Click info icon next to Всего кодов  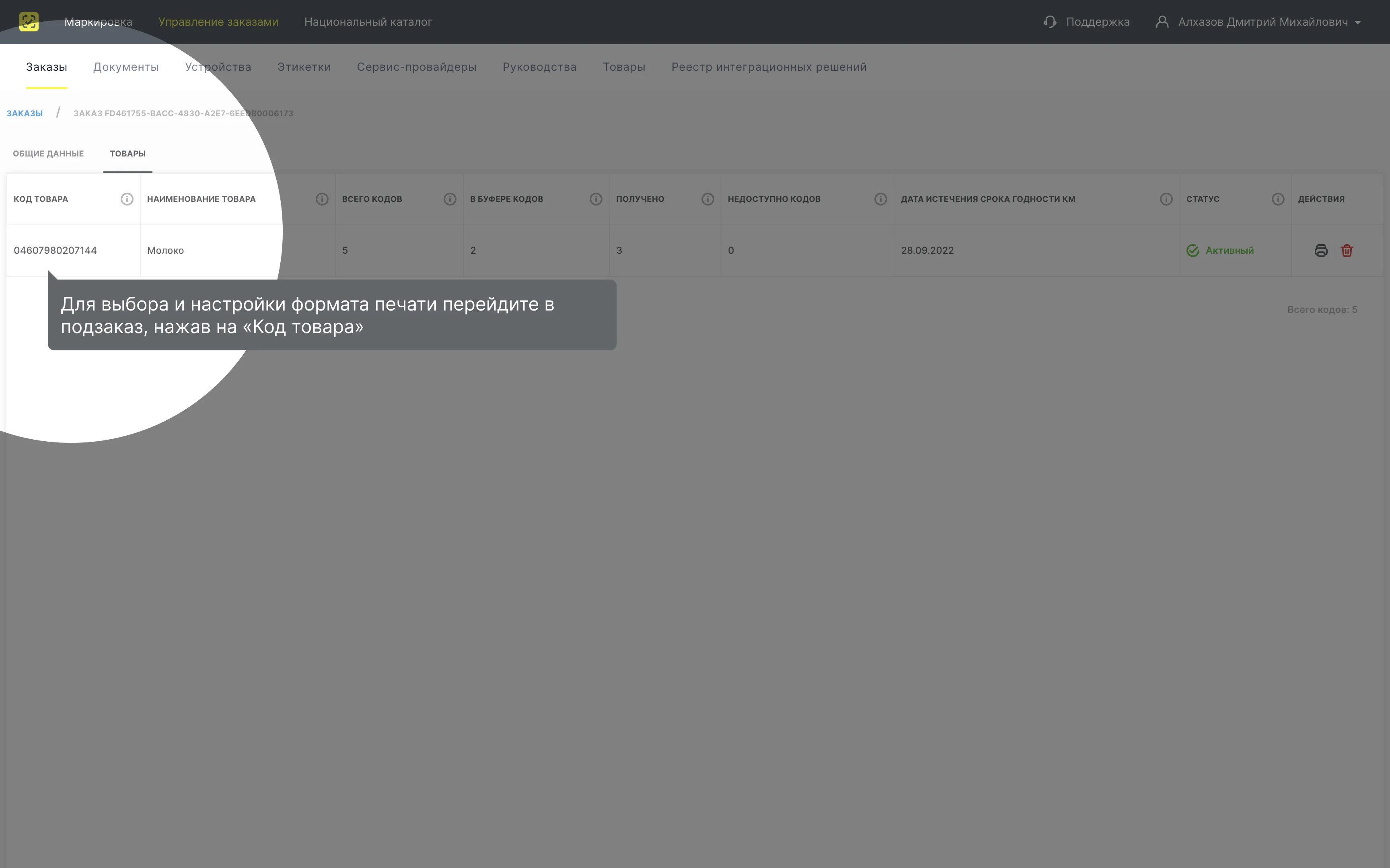pyautogui.click(x=450, y=199)
